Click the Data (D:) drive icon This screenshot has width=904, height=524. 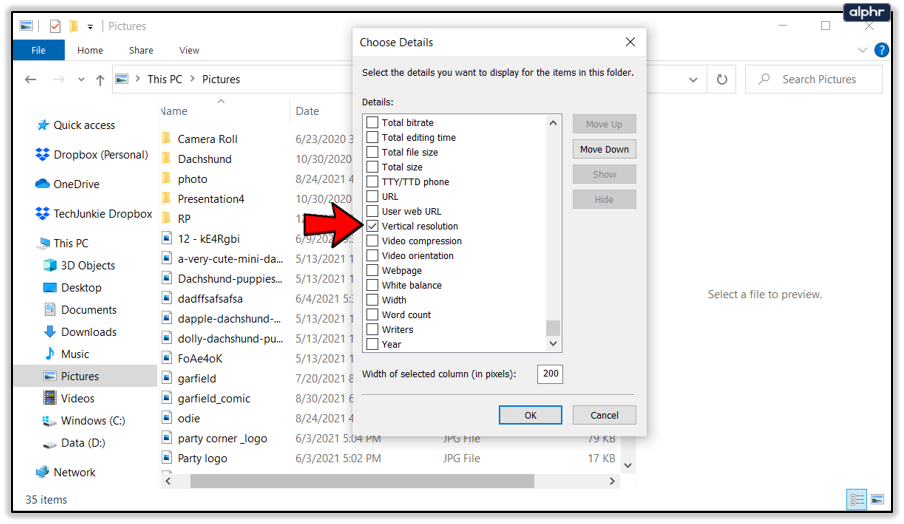point(50,443)
